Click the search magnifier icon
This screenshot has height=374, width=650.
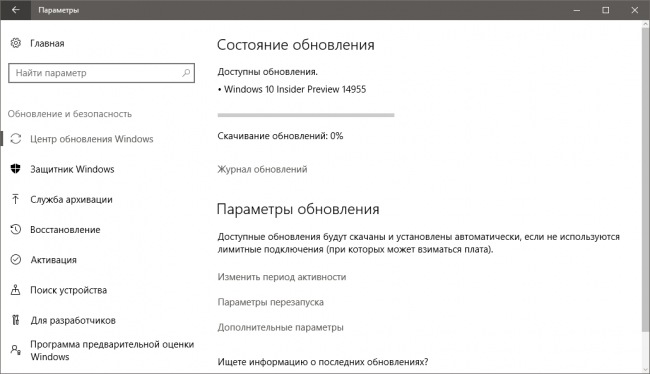(186, 73)
